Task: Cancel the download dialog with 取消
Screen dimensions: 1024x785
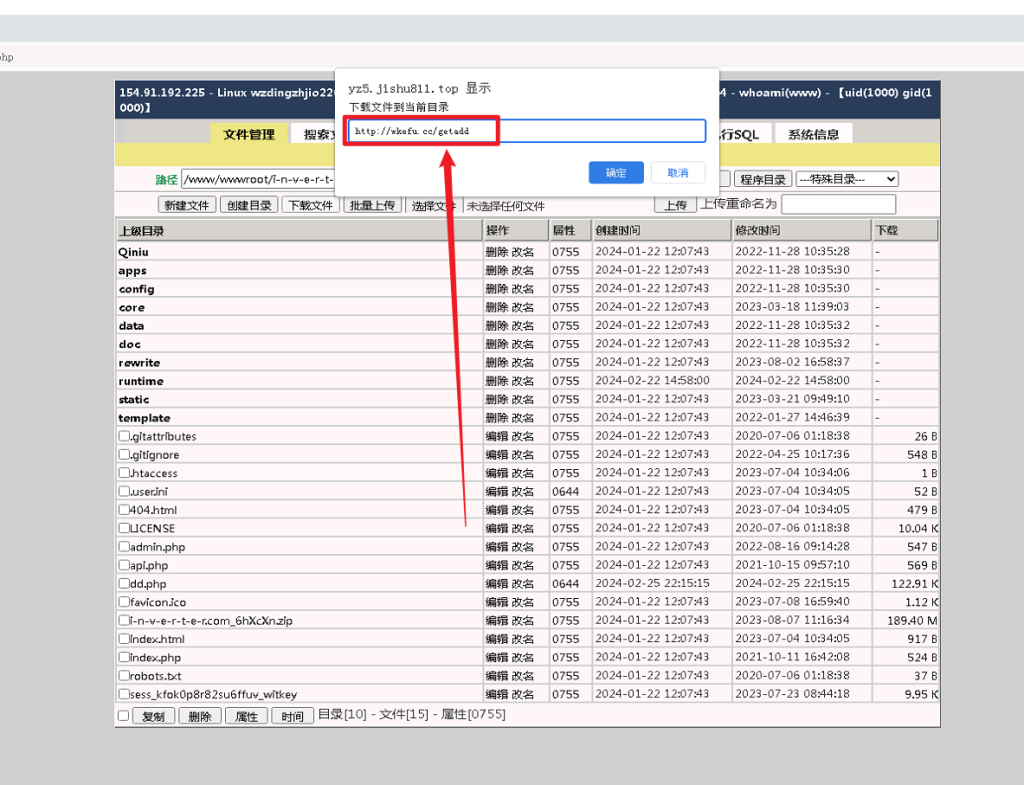Action: pos(678,173)
